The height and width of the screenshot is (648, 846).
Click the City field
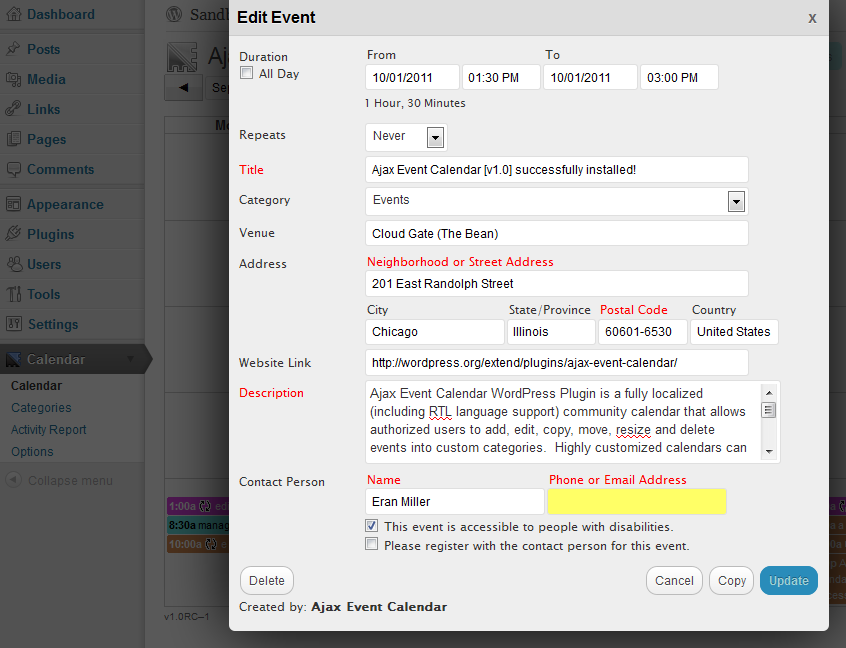coord(435,331)
